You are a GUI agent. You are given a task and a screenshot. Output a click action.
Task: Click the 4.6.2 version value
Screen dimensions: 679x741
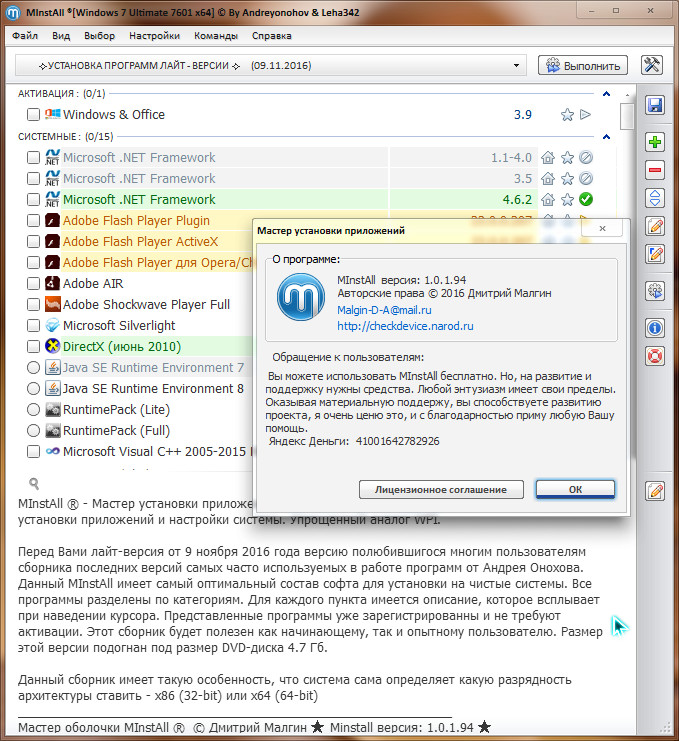pos(517,199)
